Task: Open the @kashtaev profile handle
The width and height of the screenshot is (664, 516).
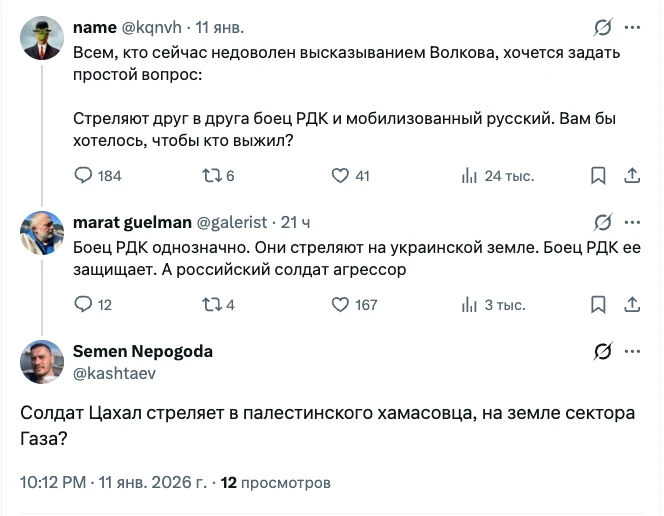Action: [x=114, y=373]
